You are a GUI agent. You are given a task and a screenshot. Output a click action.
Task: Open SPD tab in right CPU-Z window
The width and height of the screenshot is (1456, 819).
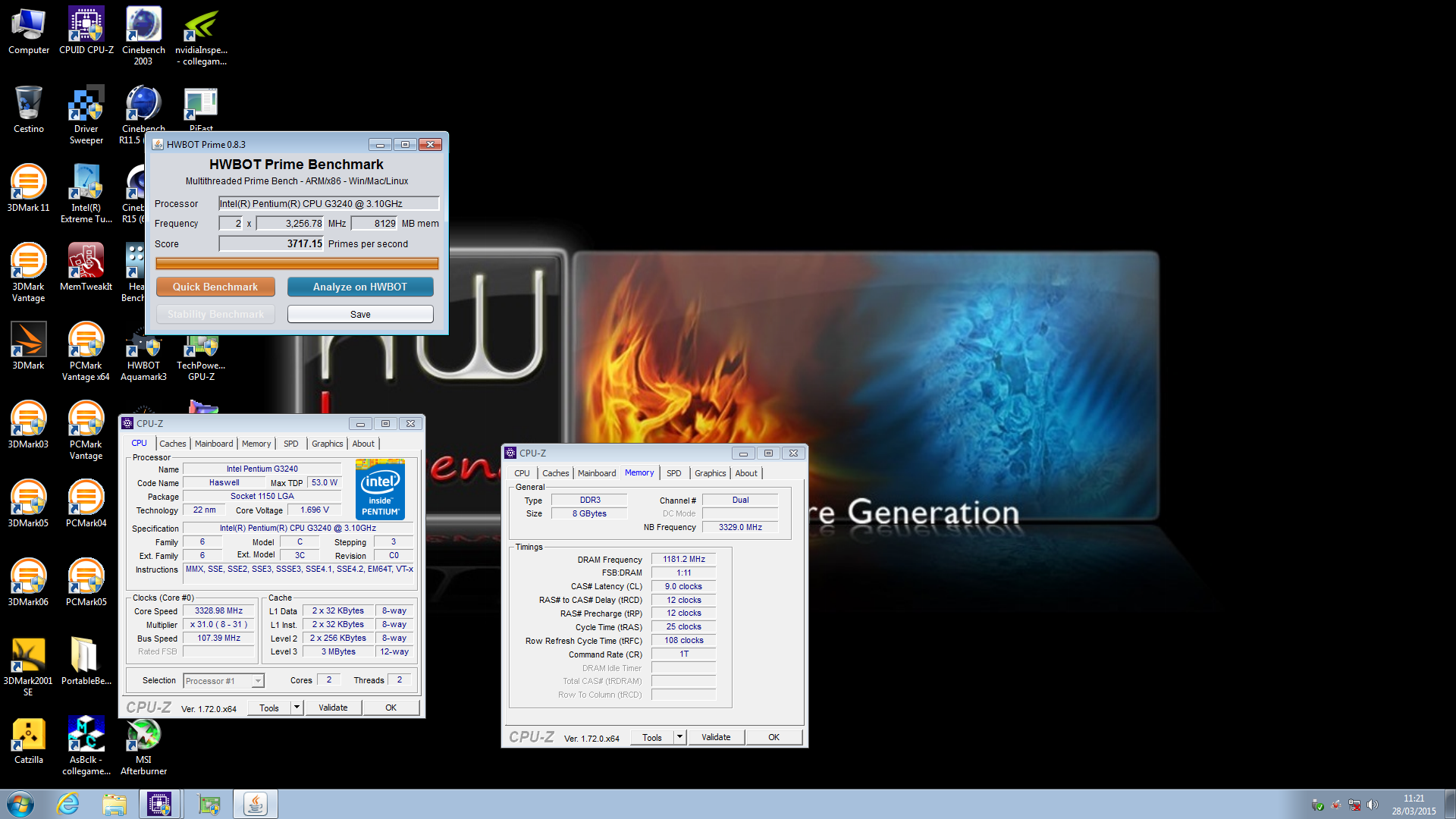click(x=674, y=473)
